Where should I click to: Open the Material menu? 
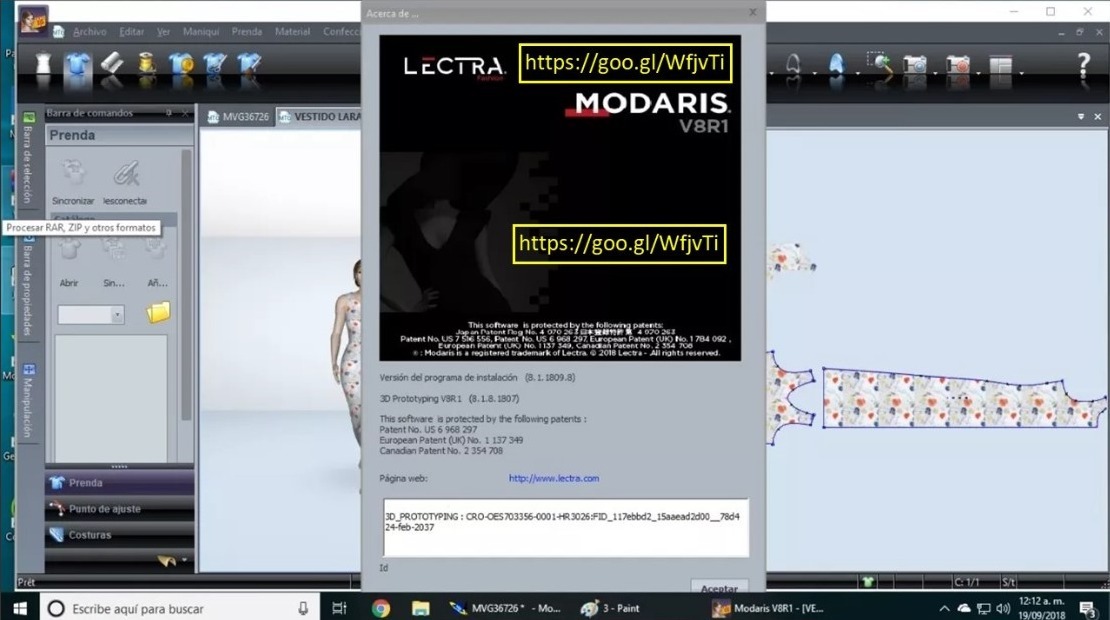tap(292, 31)
